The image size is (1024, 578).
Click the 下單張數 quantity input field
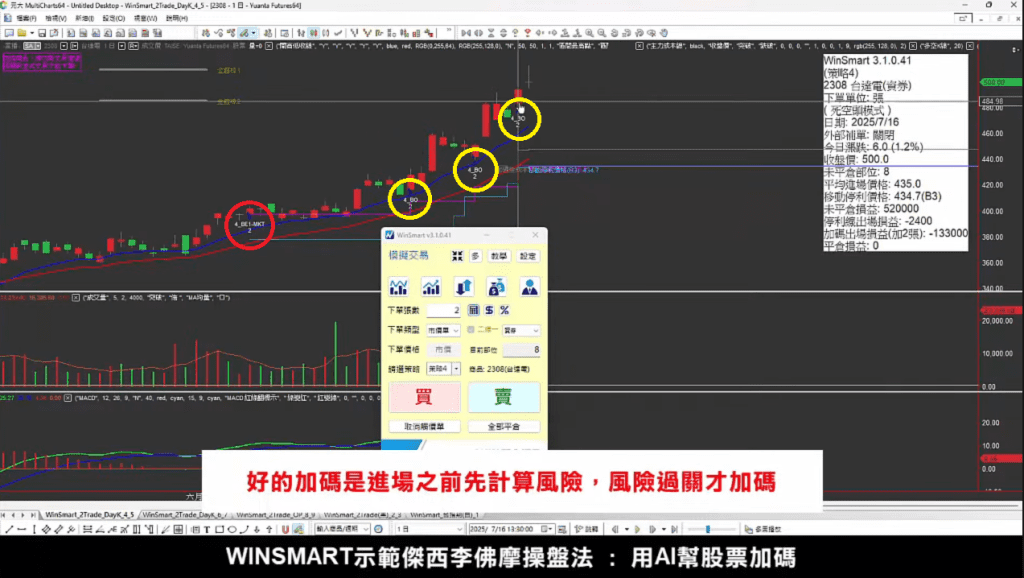(x=445, y=311)
